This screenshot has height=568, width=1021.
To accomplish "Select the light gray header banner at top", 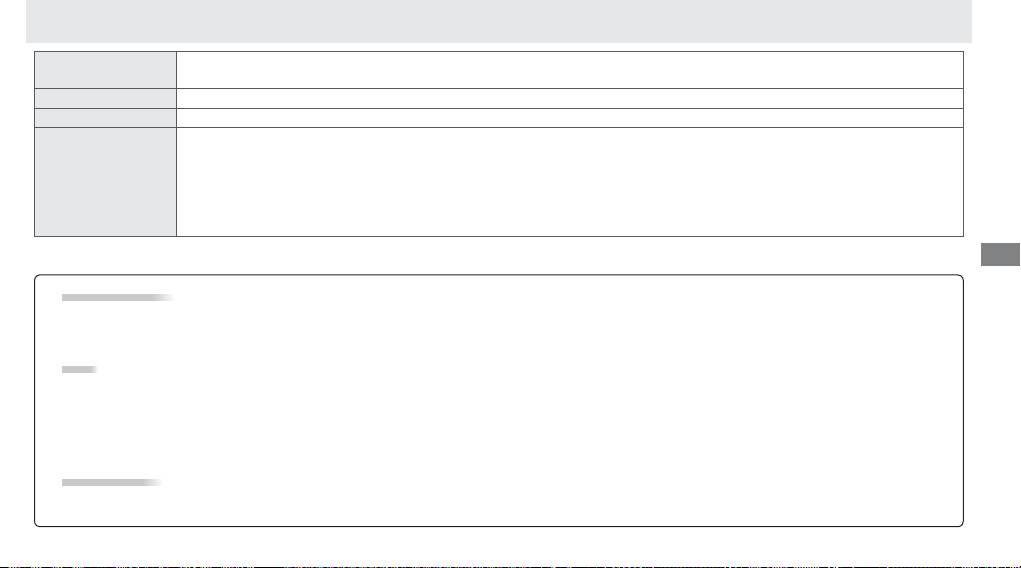I will [499, 21].
